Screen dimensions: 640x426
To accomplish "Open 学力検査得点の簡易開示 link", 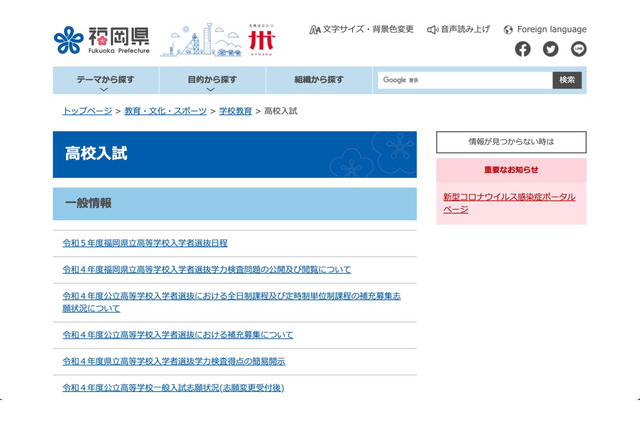I will pos(173,362).
